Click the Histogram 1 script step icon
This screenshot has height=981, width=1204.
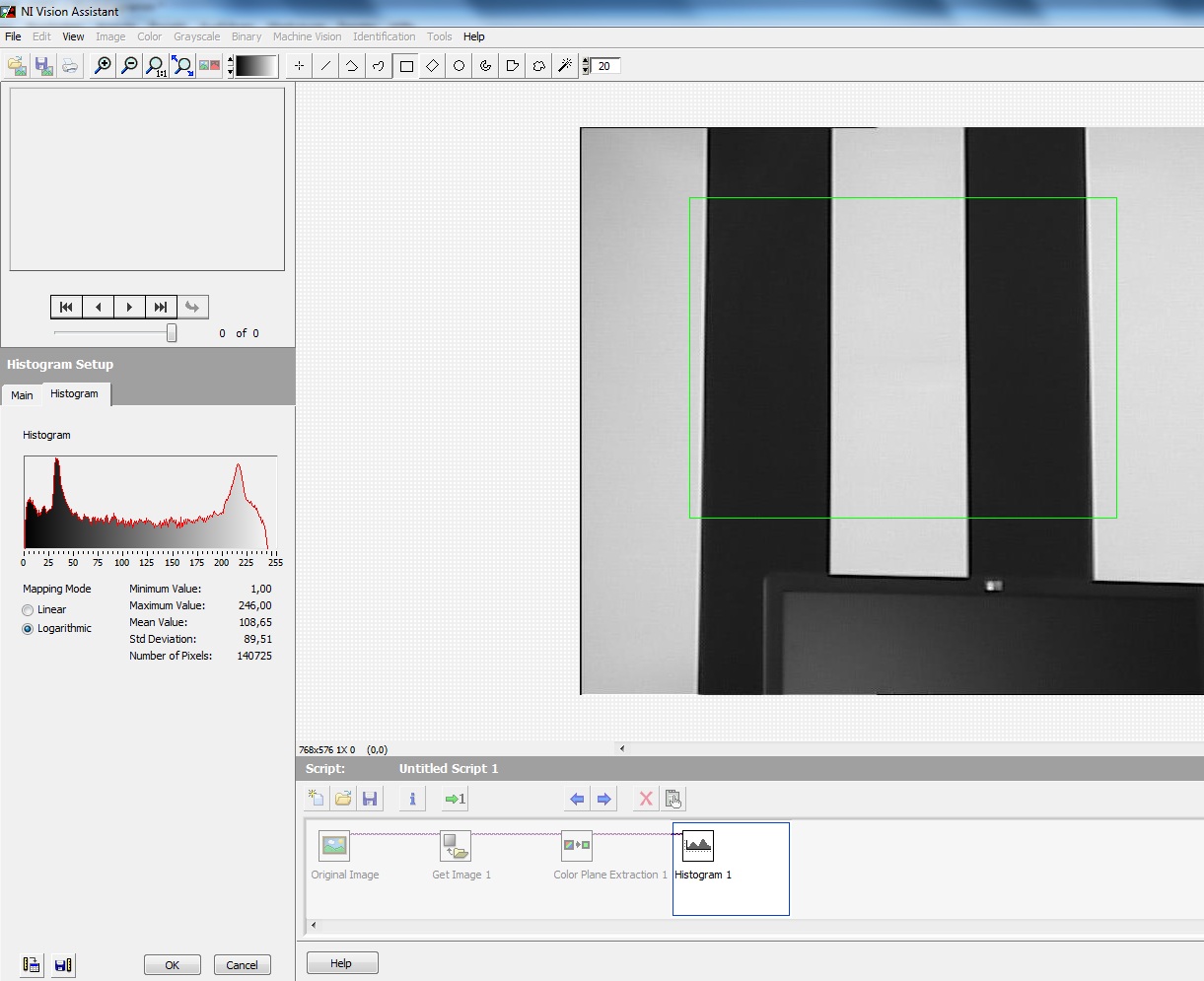(698, 846)
